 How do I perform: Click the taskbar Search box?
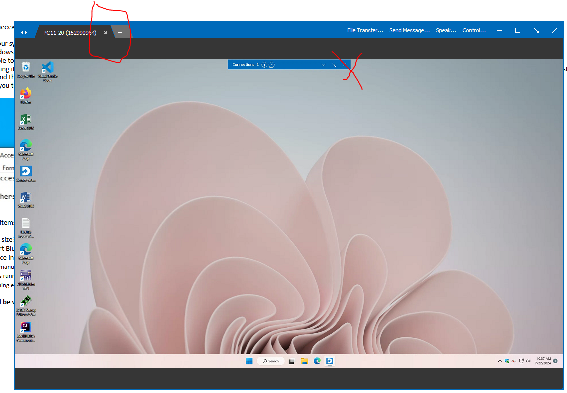pyautogui.click(x=270, y=361)
